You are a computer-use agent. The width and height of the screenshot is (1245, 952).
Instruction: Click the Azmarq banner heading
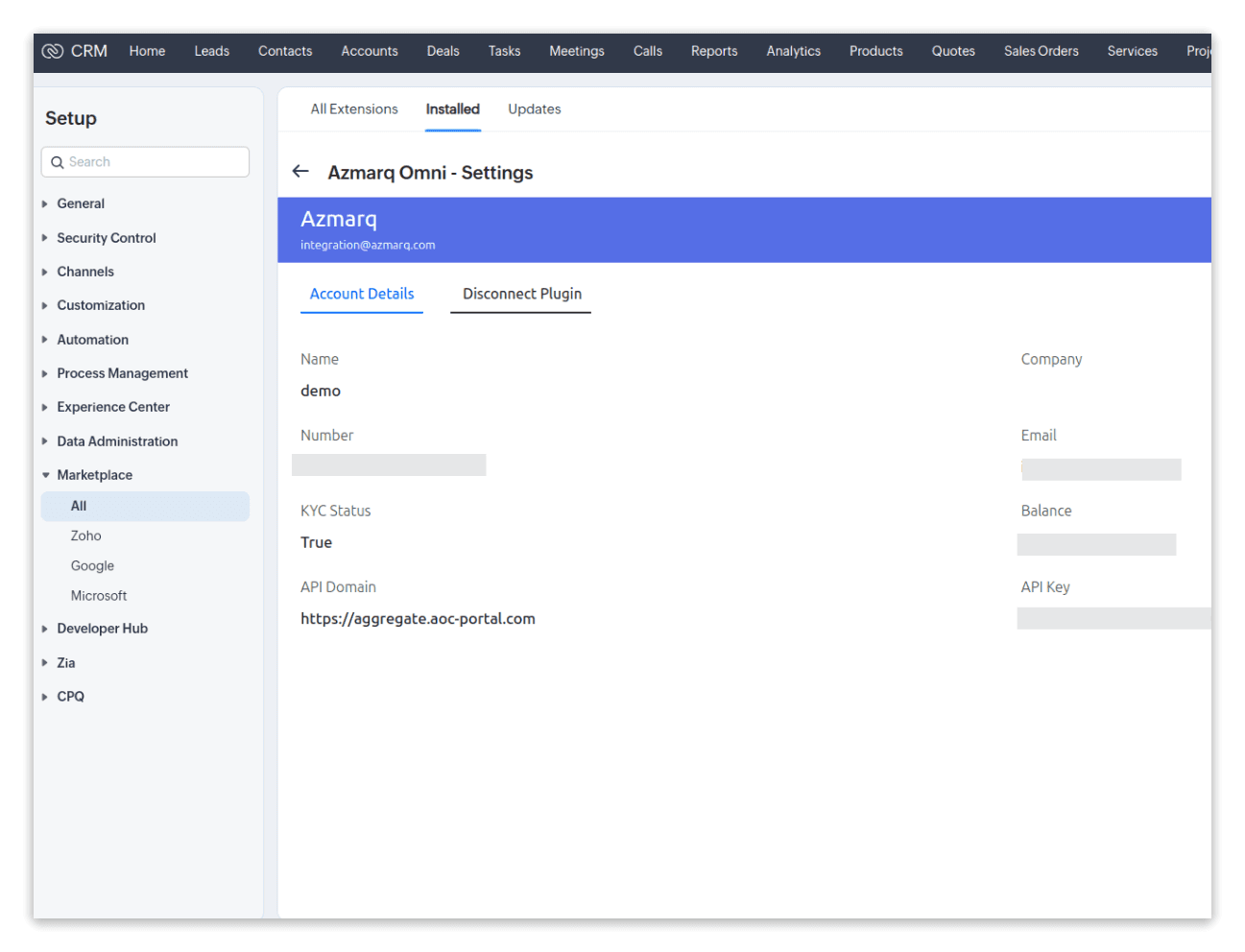click(339, 219)
